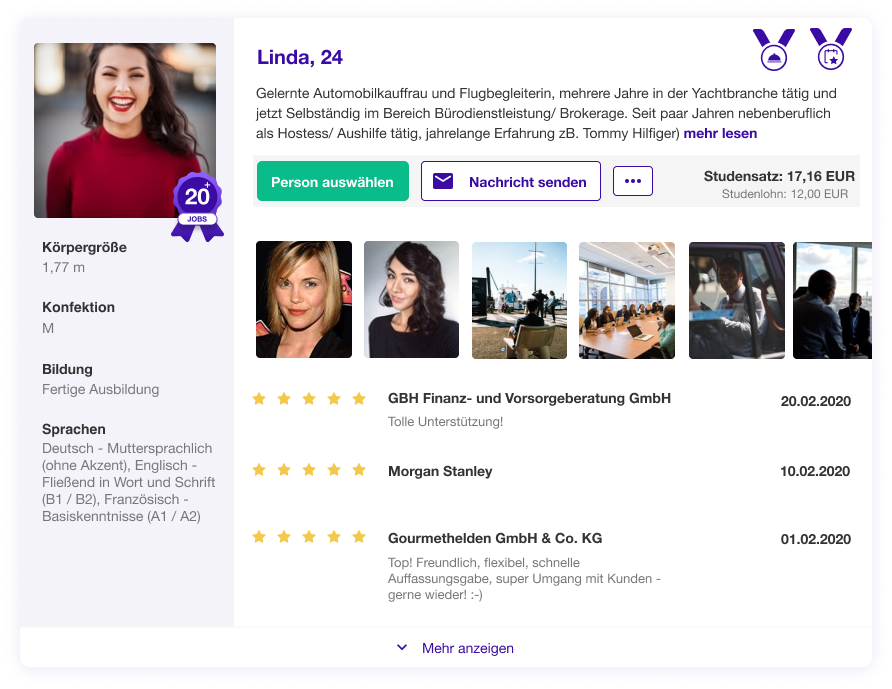Expand description with mehr lesen
This screenshot has height=689, width=892.
(720, 133)
